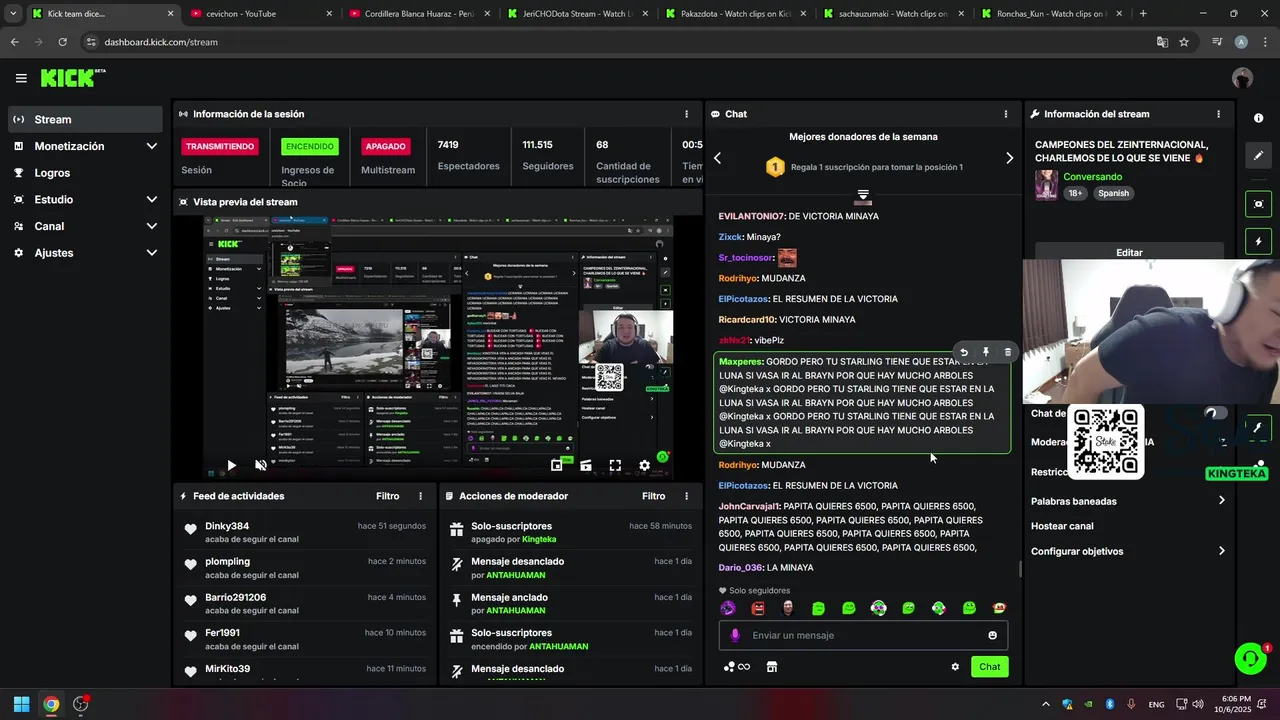This screenshot has width=1280, height=720.
Task: Open options menu for Feed de actividades
Action: [x=420, y=496]
